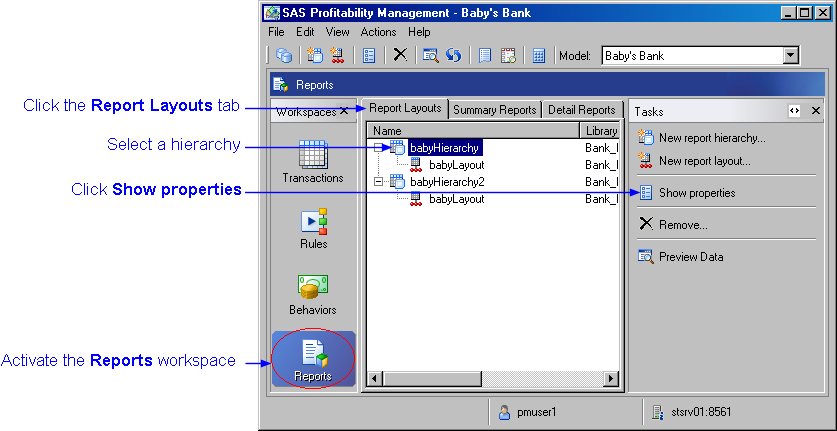Open the Actions menu
The image size is (837, 431).
click(378, 32)
